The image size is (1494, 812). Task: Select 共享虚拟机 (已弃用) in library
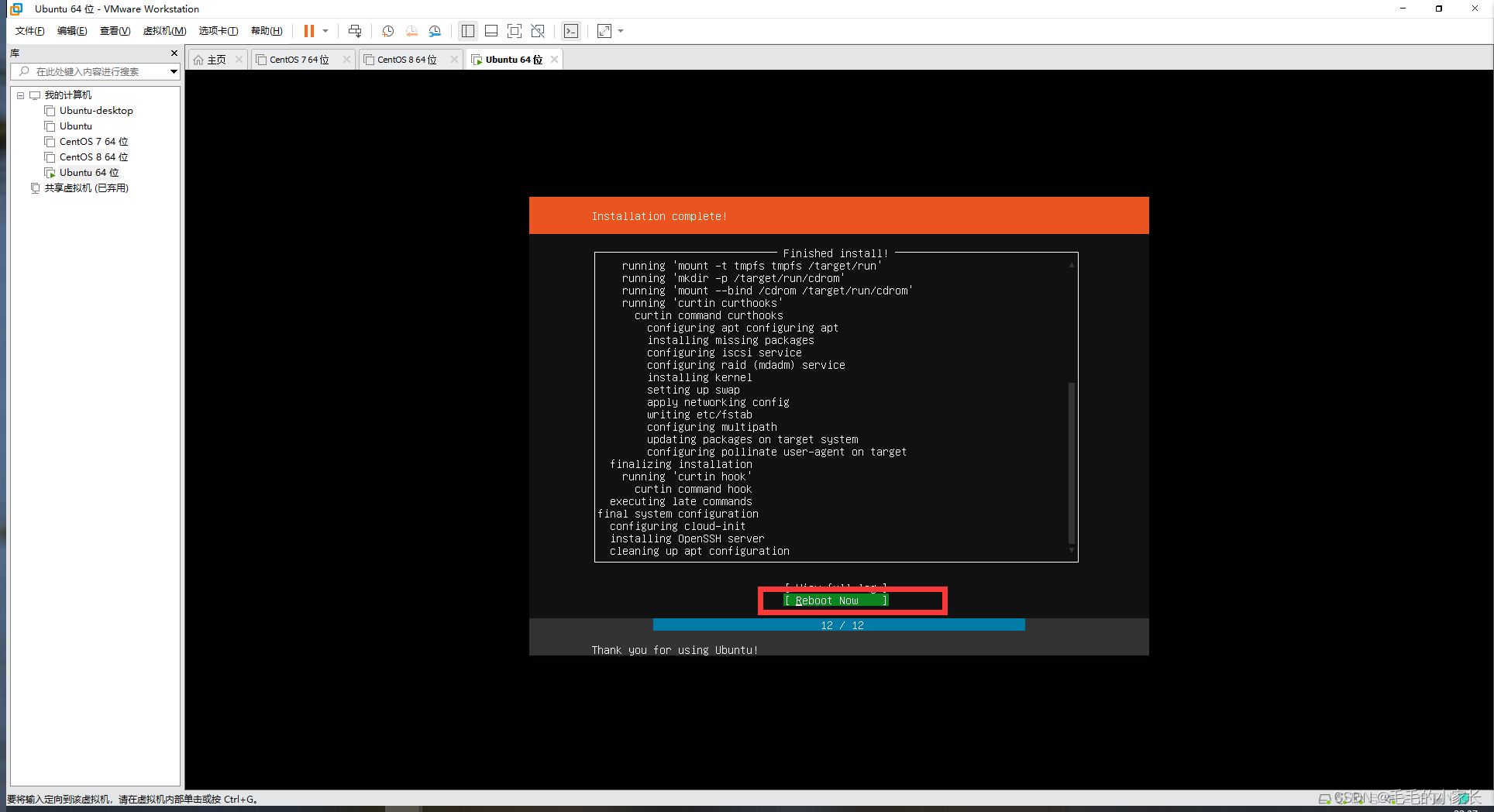point(86,188)
